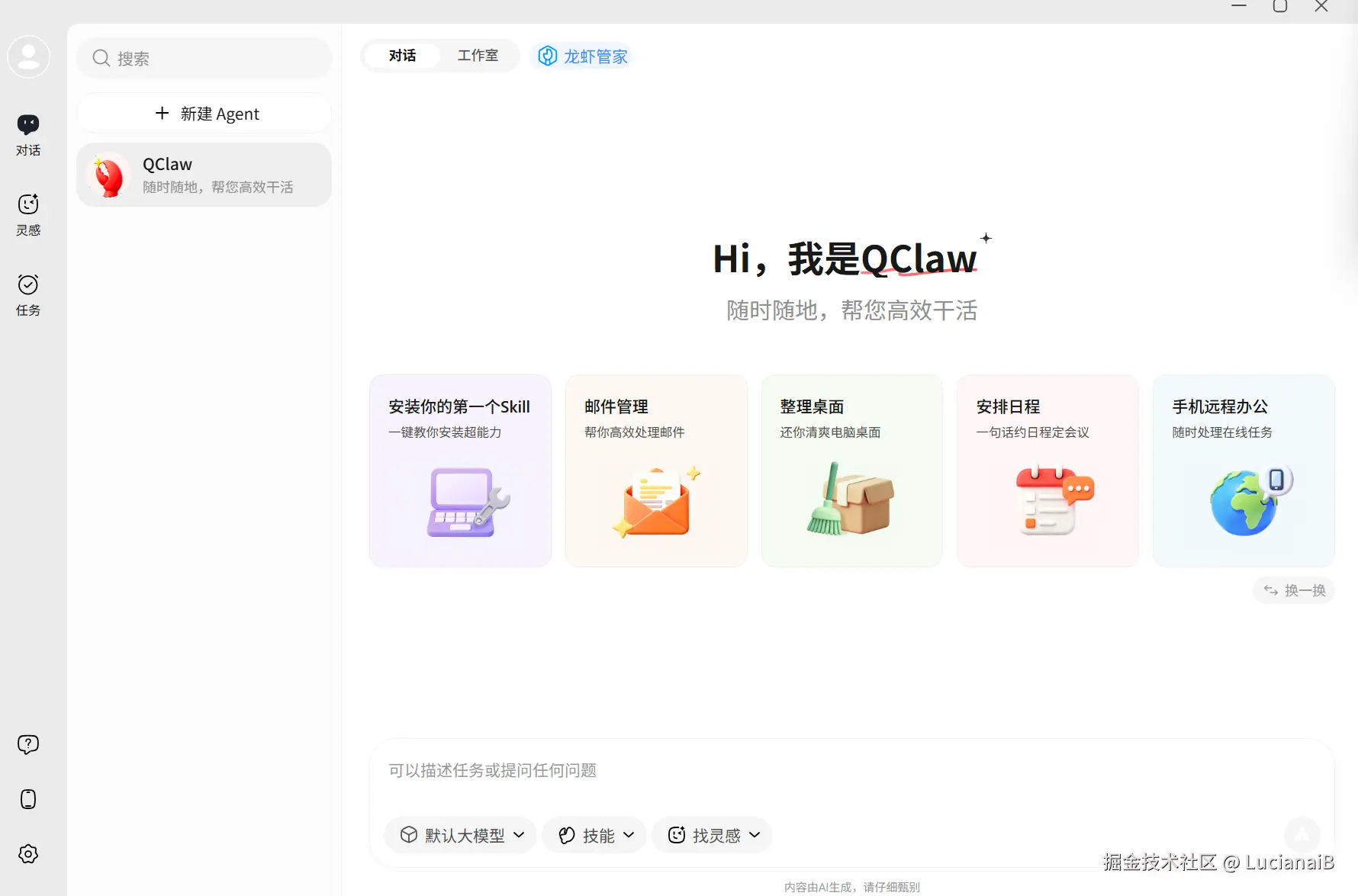Open settings via the gear icon
1358x896 pixels.
28,854
